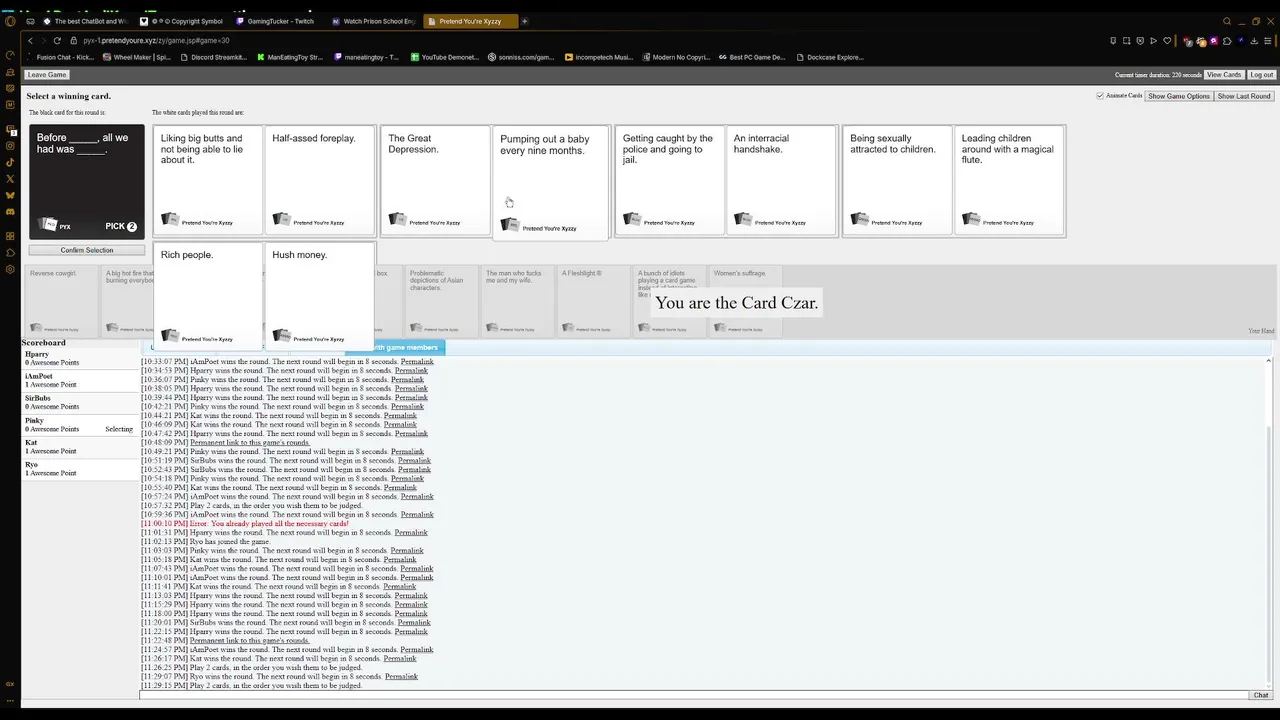
Task: Open Discord in the browser sidebar
Action: [10, 211]
